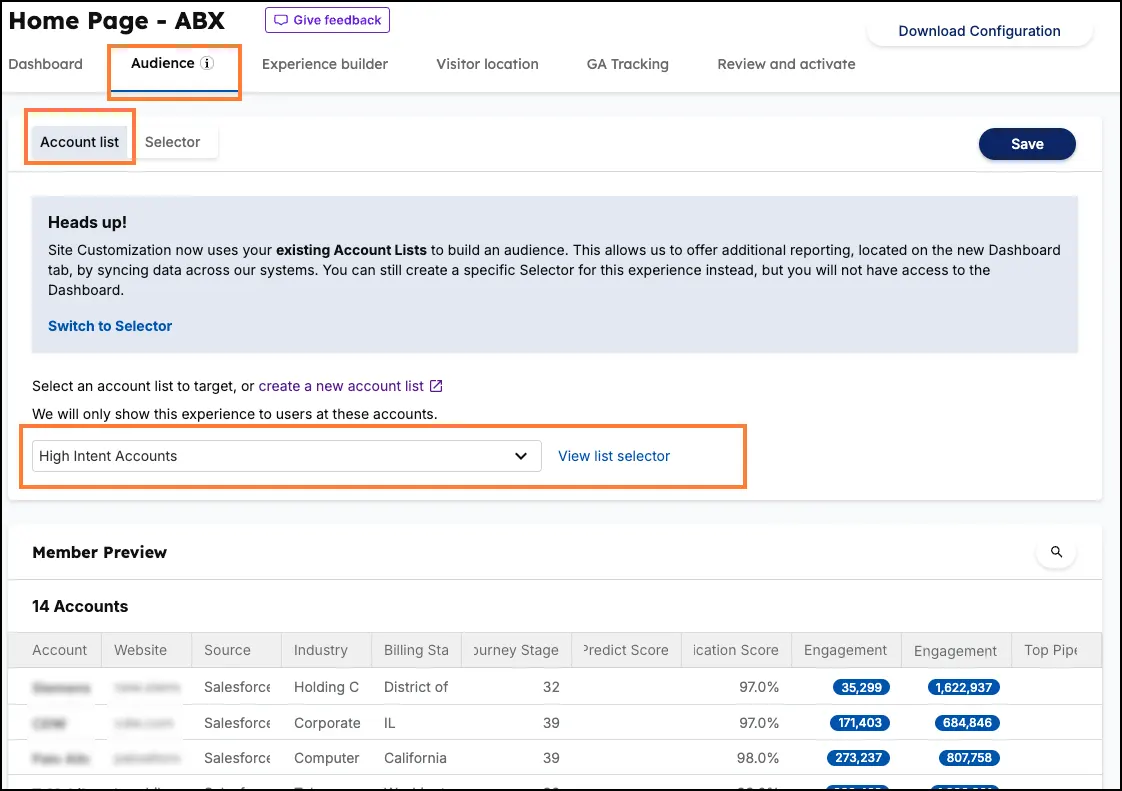Click the speech bubble icon on Give feedback
The width and height of the screenshot is (1122, 791).
[x=280, y=19]
